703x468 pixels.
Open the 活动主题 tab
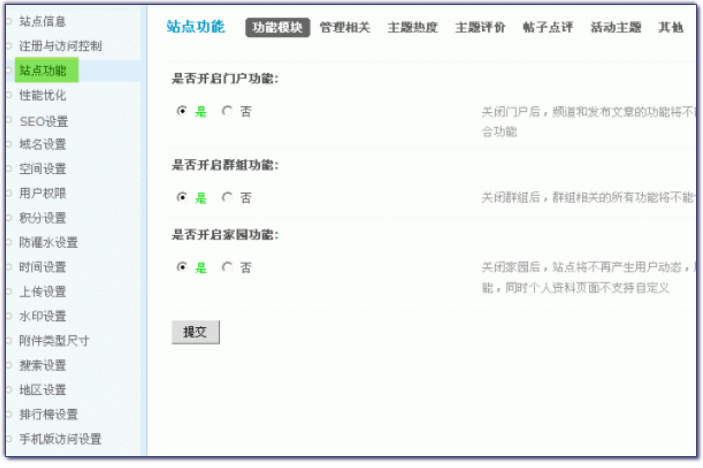(x=616, y=28)
